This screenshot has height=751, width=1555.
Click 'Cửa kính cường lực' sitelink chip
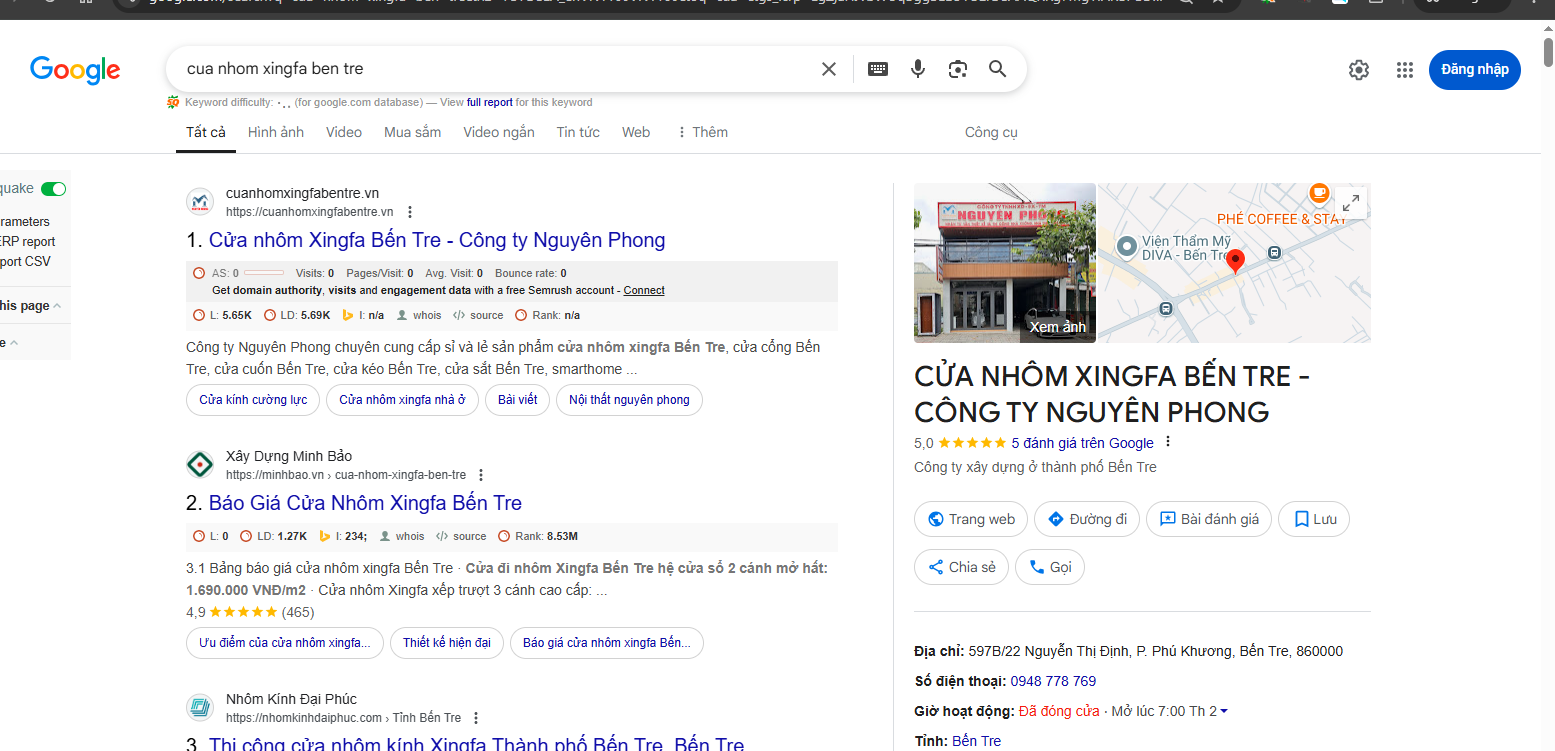(253, 400)
